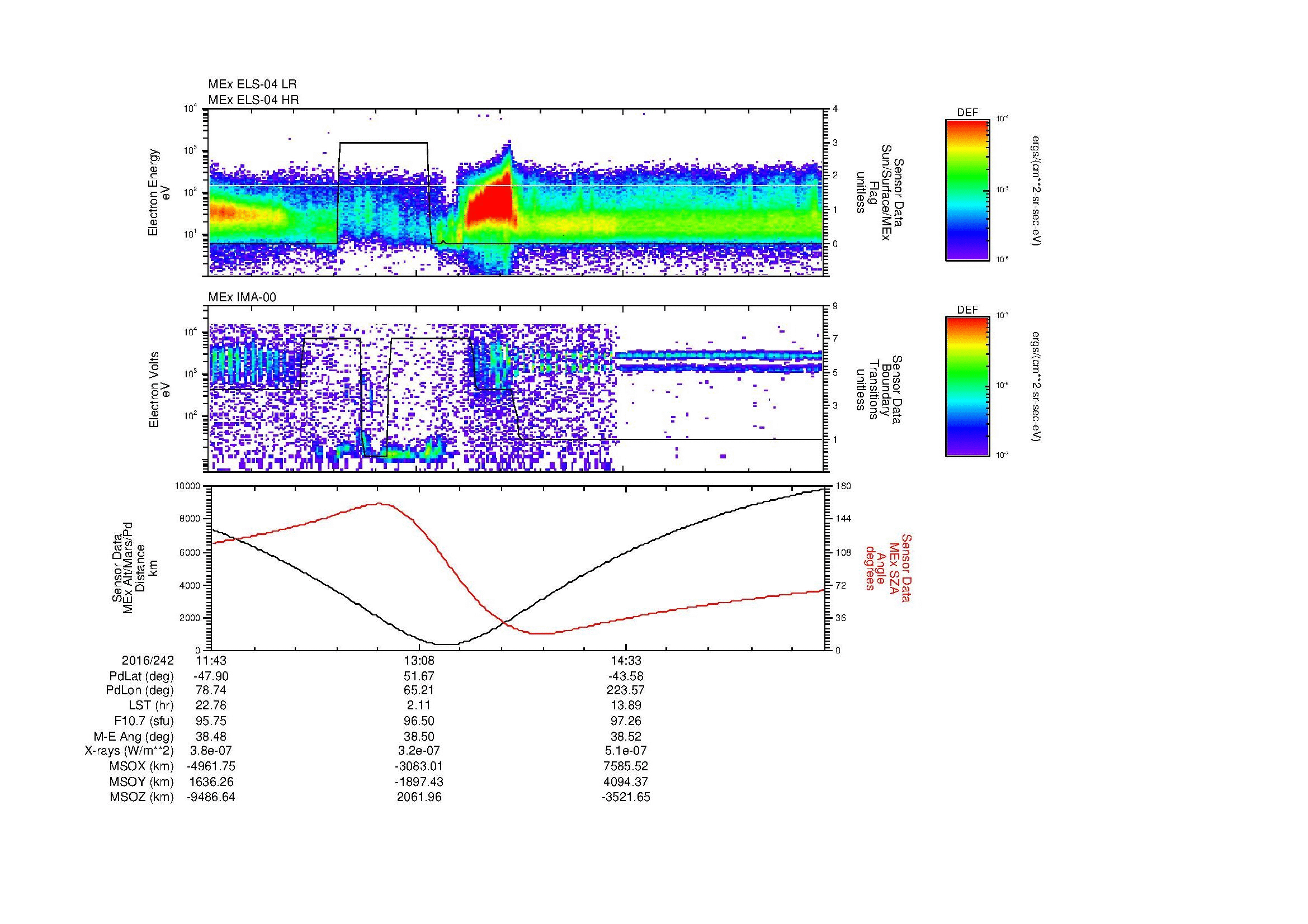Click the 'MEx ELS-04 LR' title

[252, 84]
